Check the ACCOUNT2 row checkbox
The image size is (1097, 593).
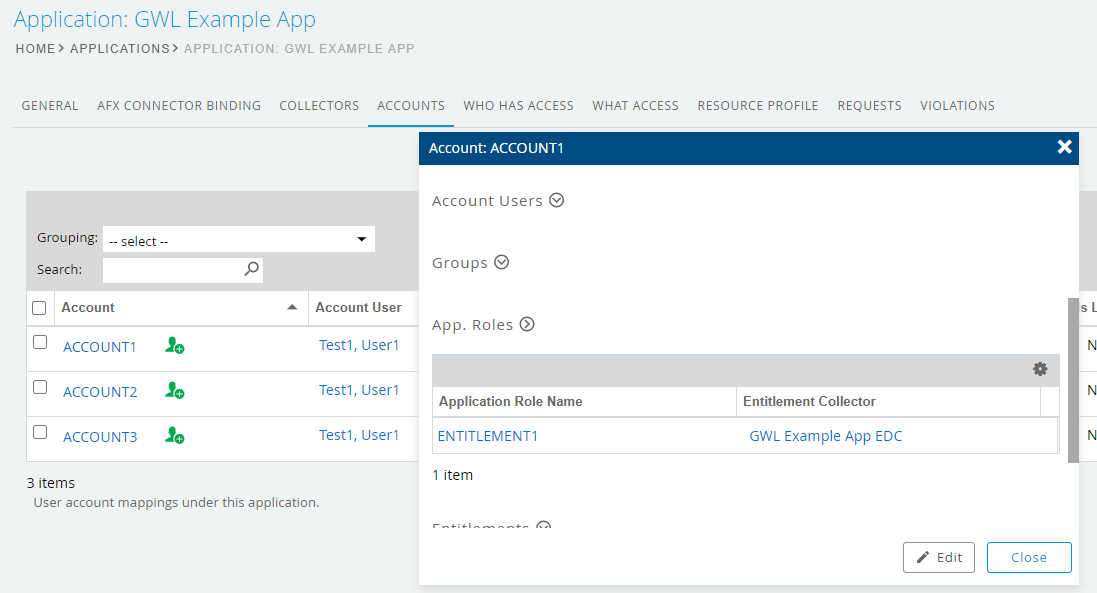(x=40, y=387)
